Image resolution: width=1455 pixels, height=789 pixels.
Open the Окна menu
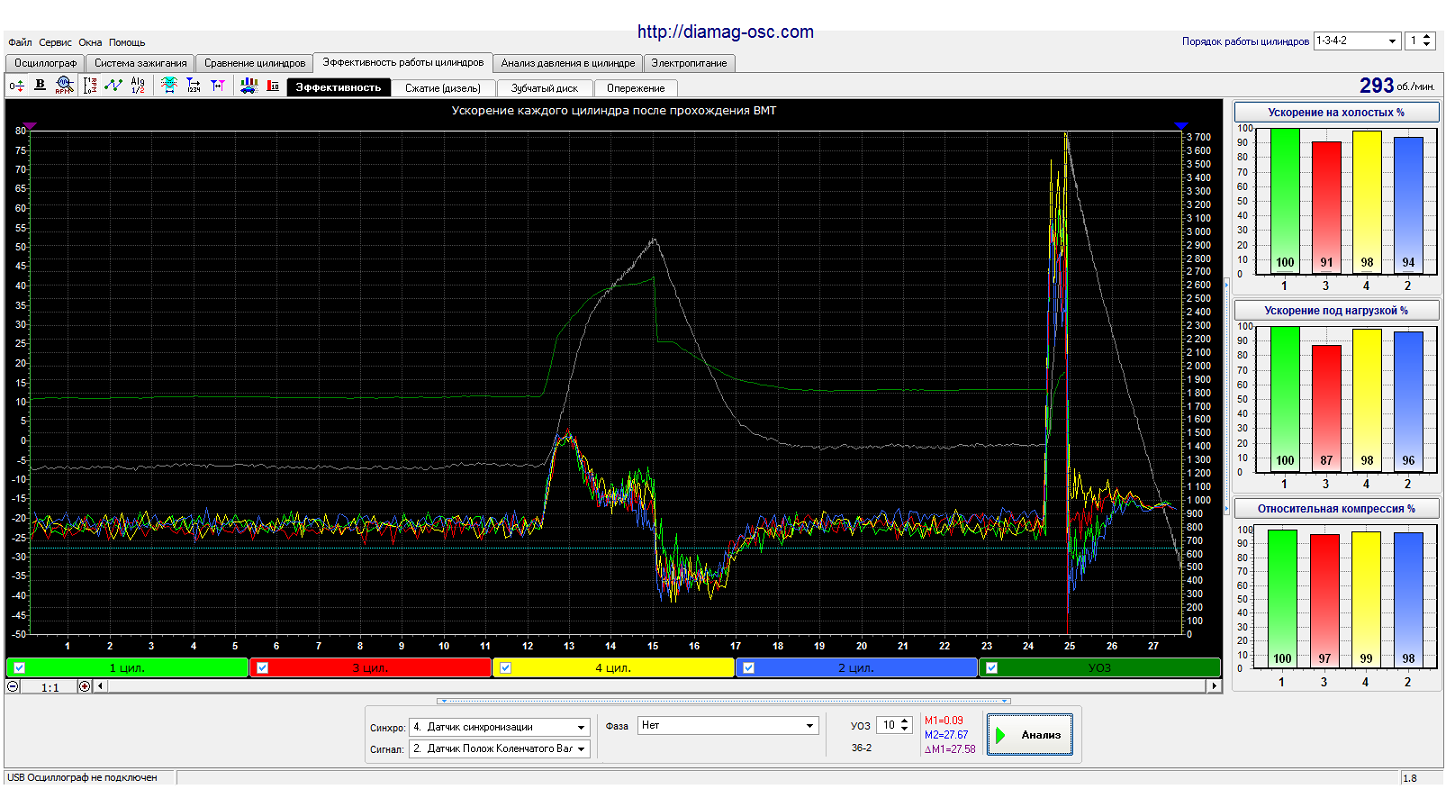(x=90, y=43)
